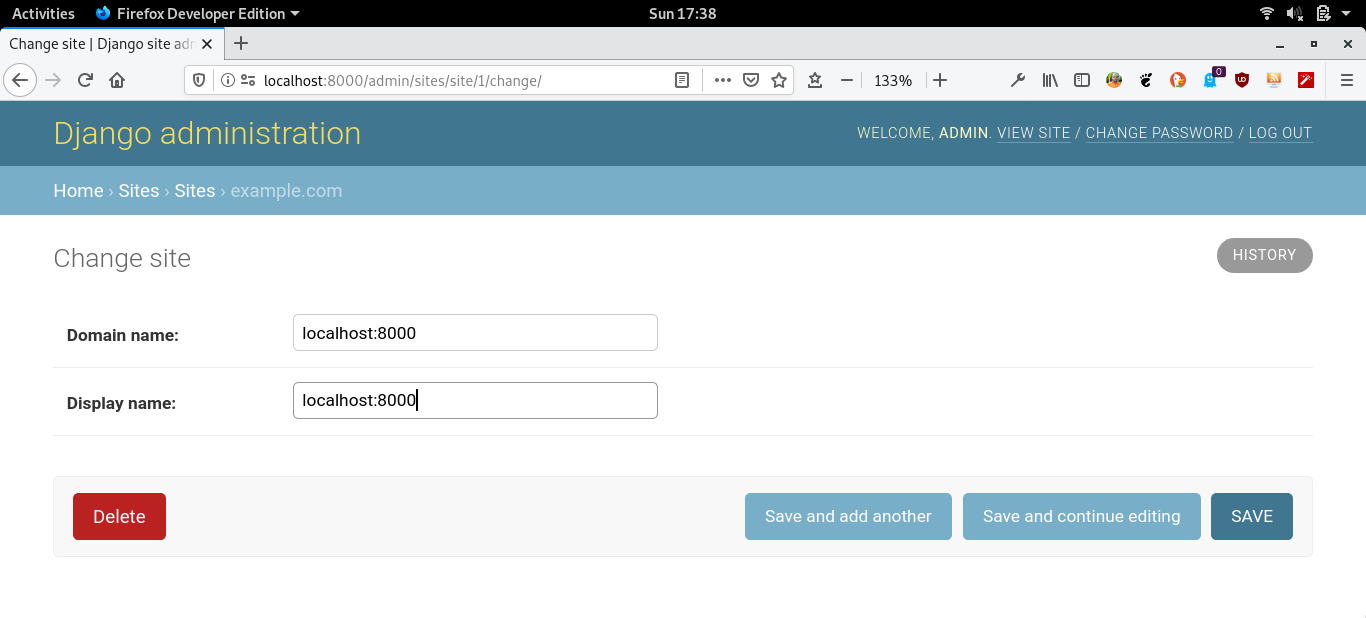Open the browser home page
This screenshot has width=1366, height=618.
[117, 80]
